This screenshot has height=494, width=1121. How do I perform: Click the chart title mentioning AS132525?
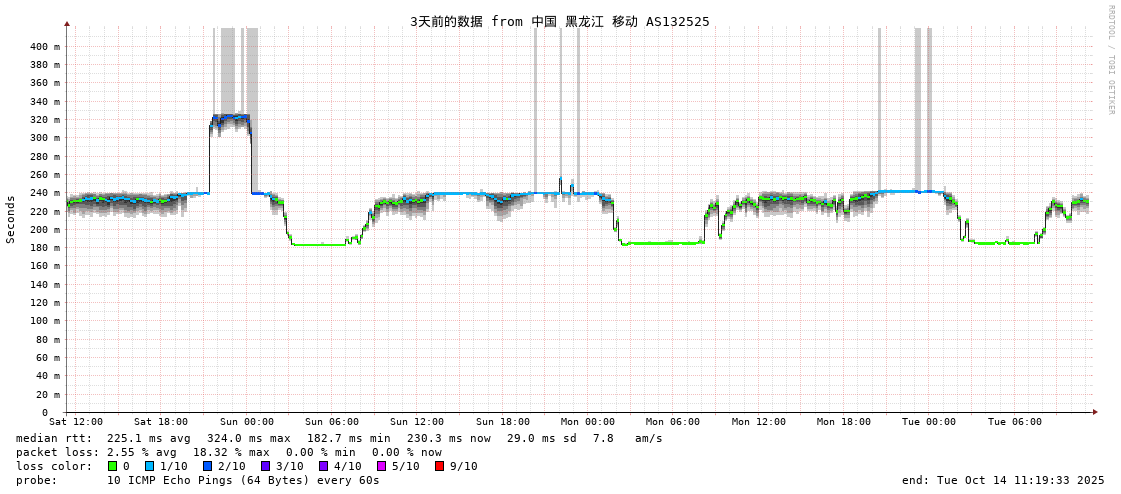(559, 22)
